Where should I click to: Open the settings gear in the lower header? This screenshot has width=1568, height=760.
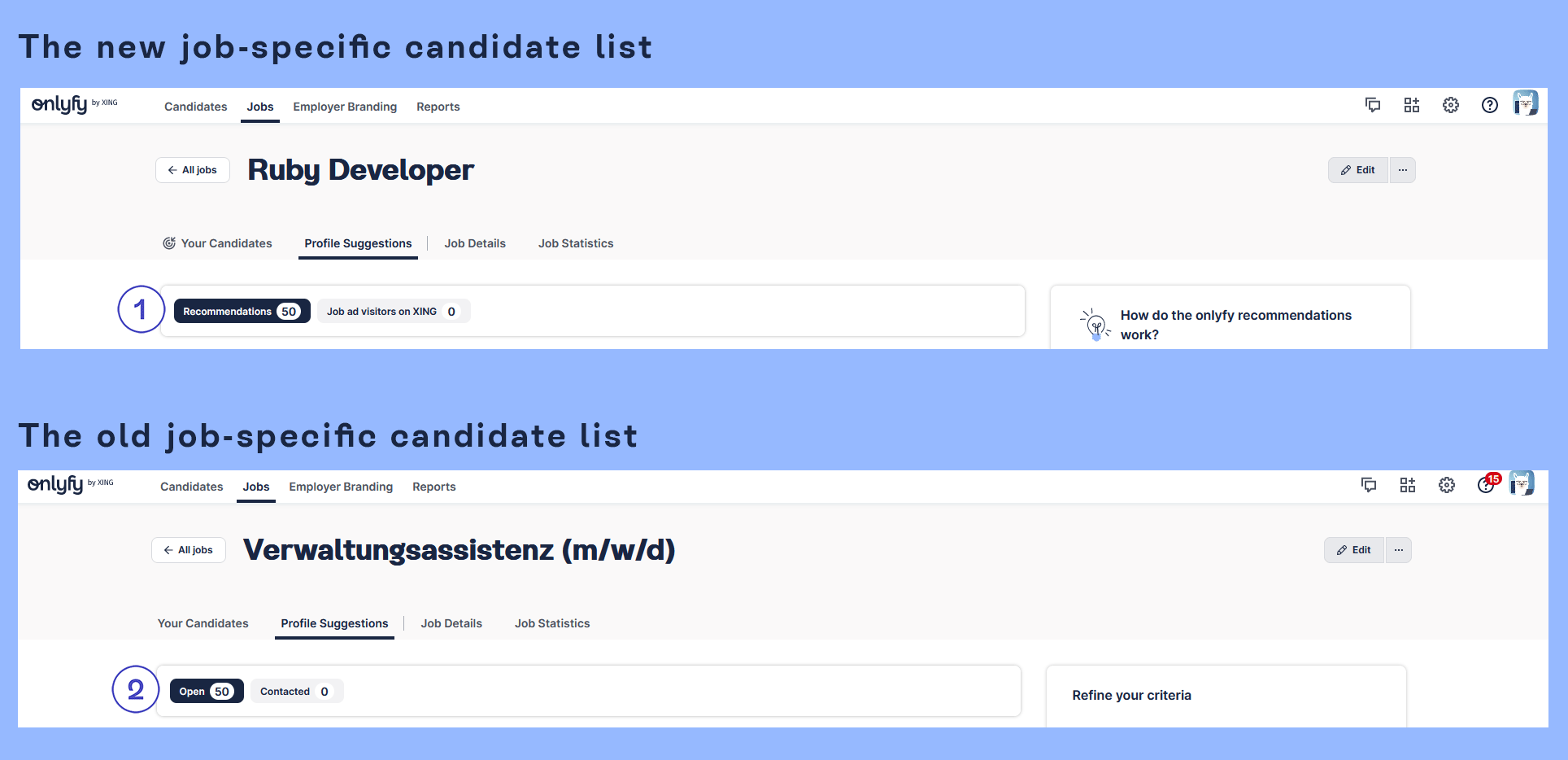(1447, 485)
